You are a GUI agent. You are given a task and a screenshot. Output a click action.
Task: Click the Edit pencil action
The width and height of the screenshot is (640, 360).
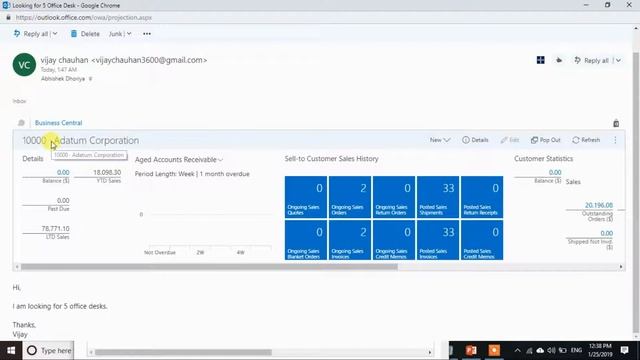tap(510, 140)
